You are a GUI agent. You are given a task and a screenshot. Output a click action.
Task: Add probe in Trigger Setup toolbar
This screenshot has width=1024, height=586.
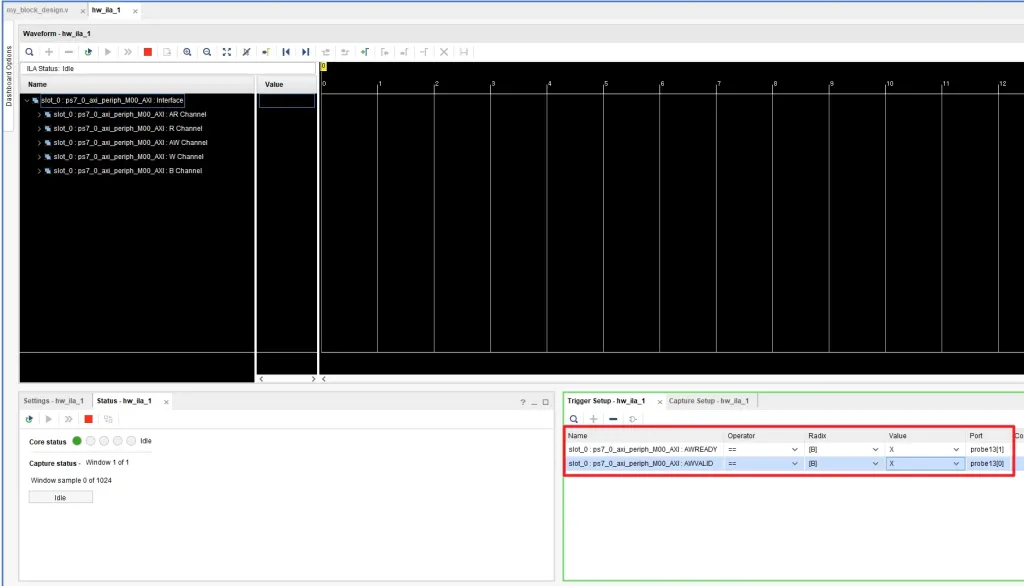point(593,419)
